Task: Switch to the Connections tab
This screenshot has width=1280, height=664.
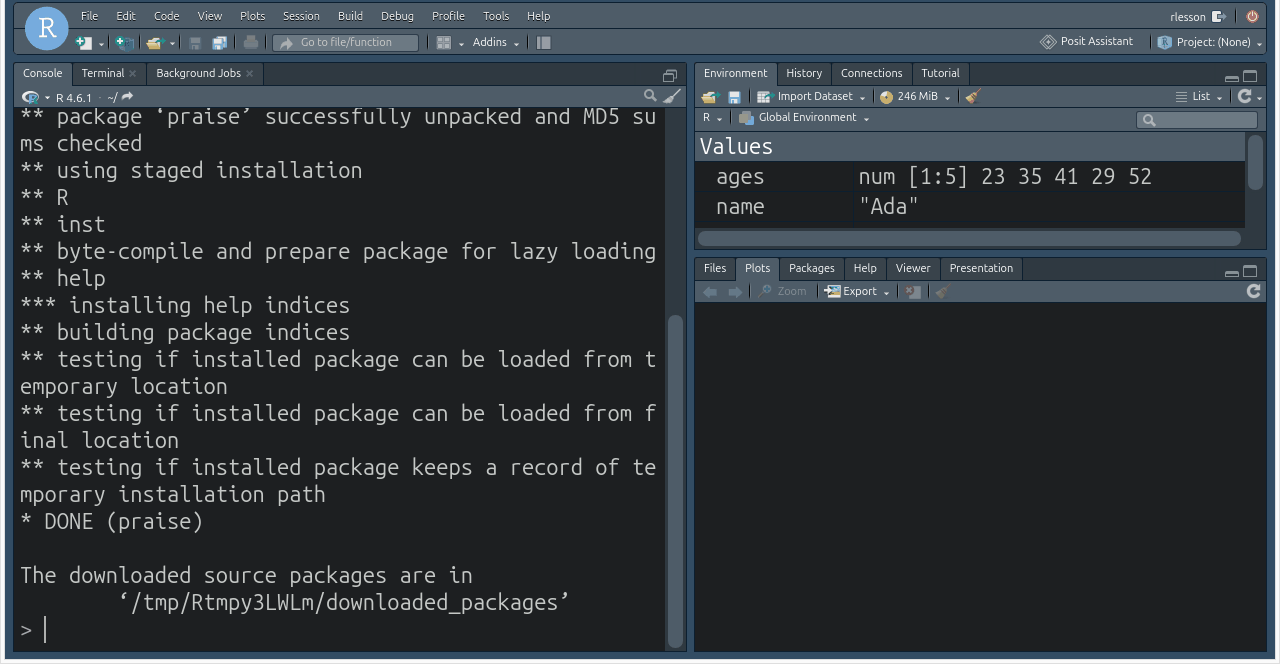Action: (871, 74)
